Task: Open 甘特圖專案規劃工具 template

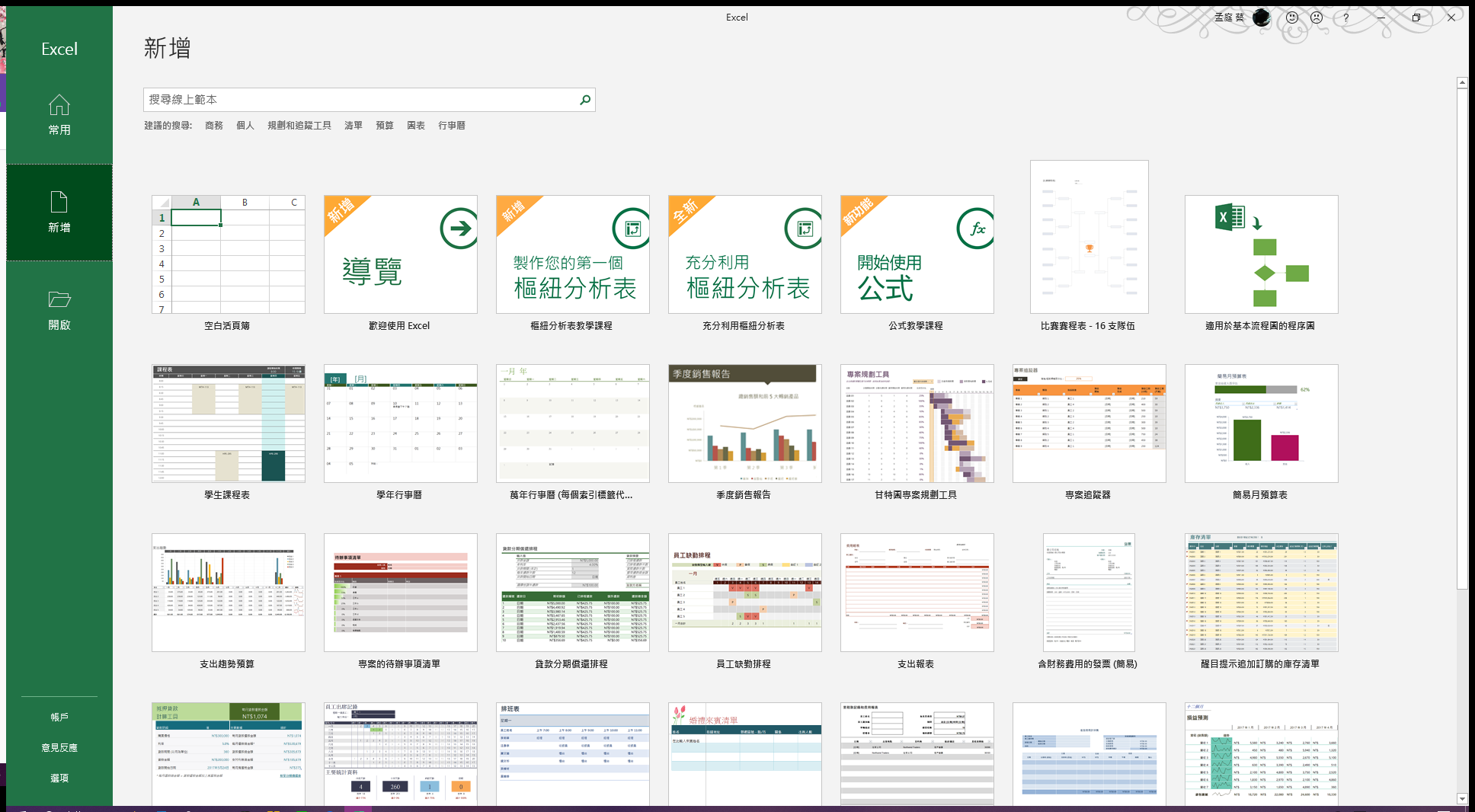Action: click(x=917, y=424)
